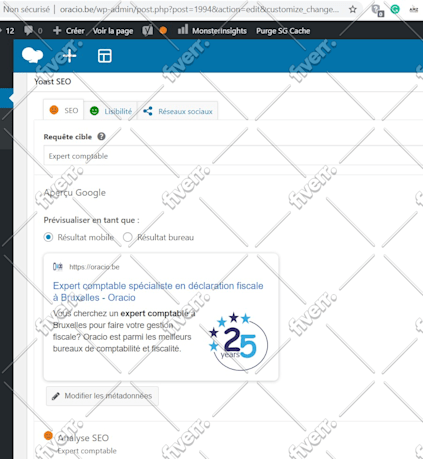Open the Yoast SEO admin bar icon
423x459 pixels.
148,31
